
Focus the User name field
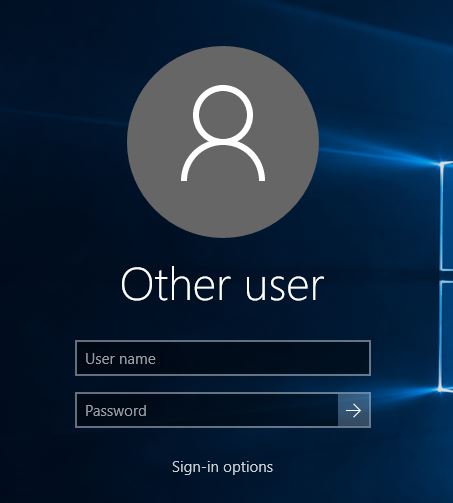(223, 358)
